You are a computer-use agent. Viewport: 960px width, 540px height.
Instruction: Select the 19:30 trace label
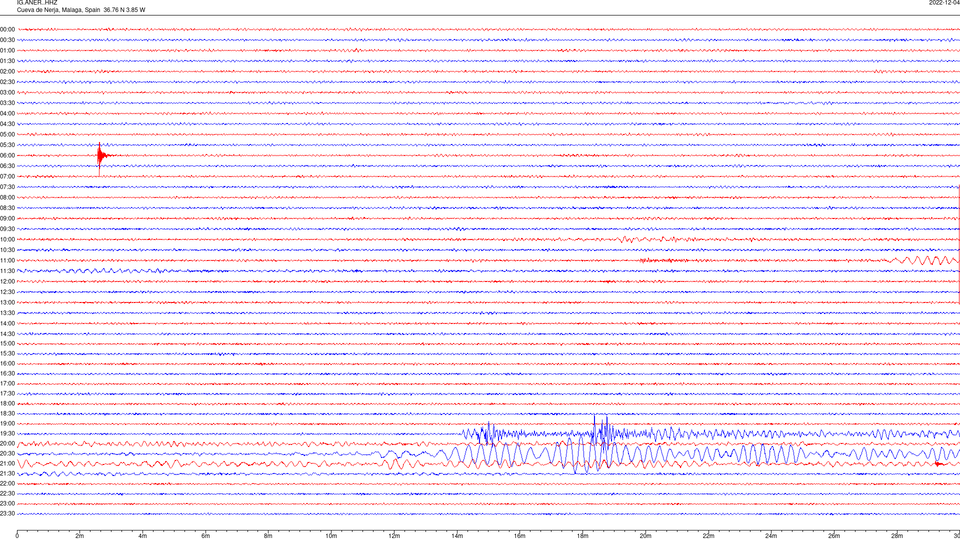tap(7, 433)
